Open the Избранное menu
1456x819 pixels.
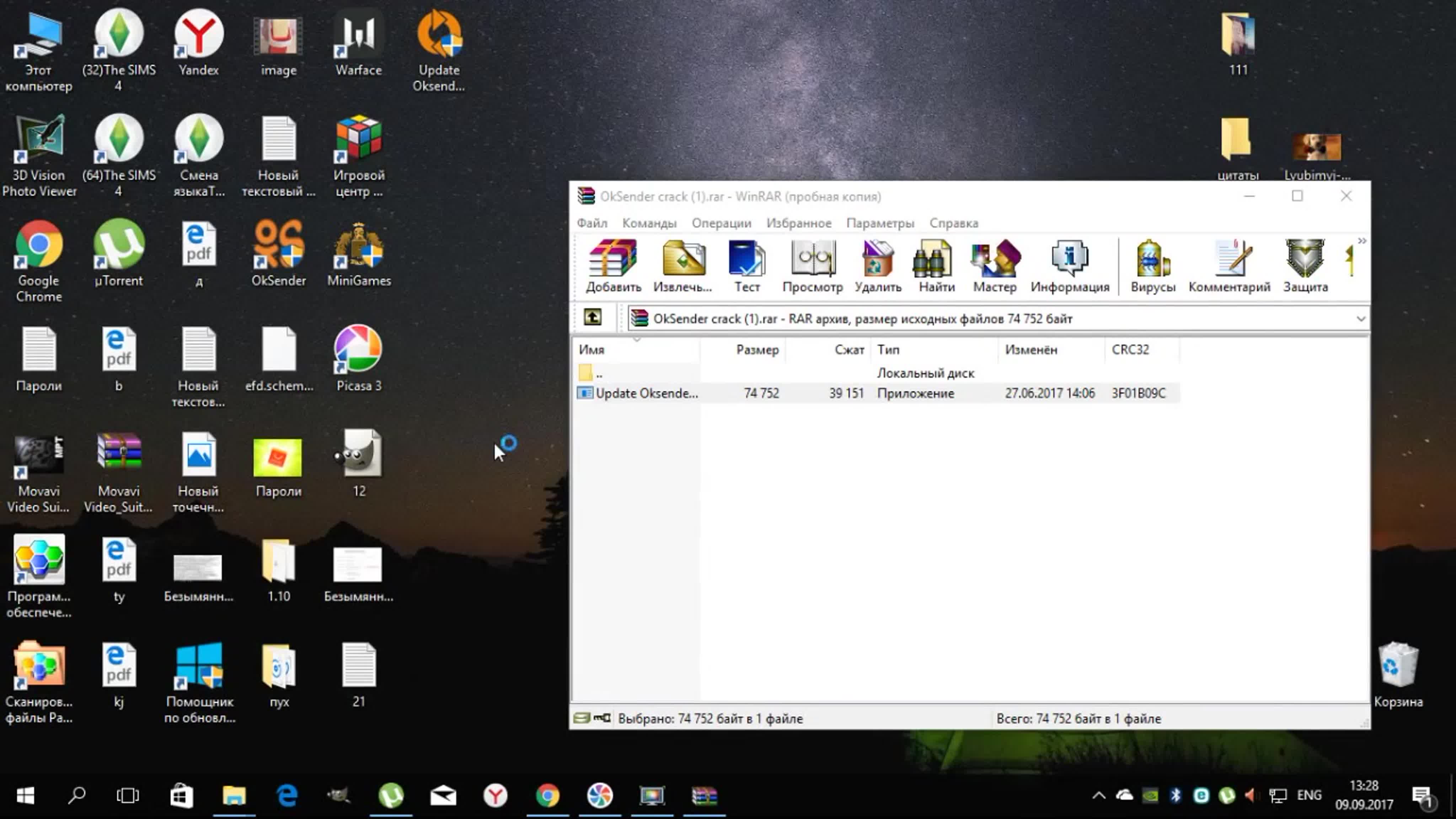799,223
